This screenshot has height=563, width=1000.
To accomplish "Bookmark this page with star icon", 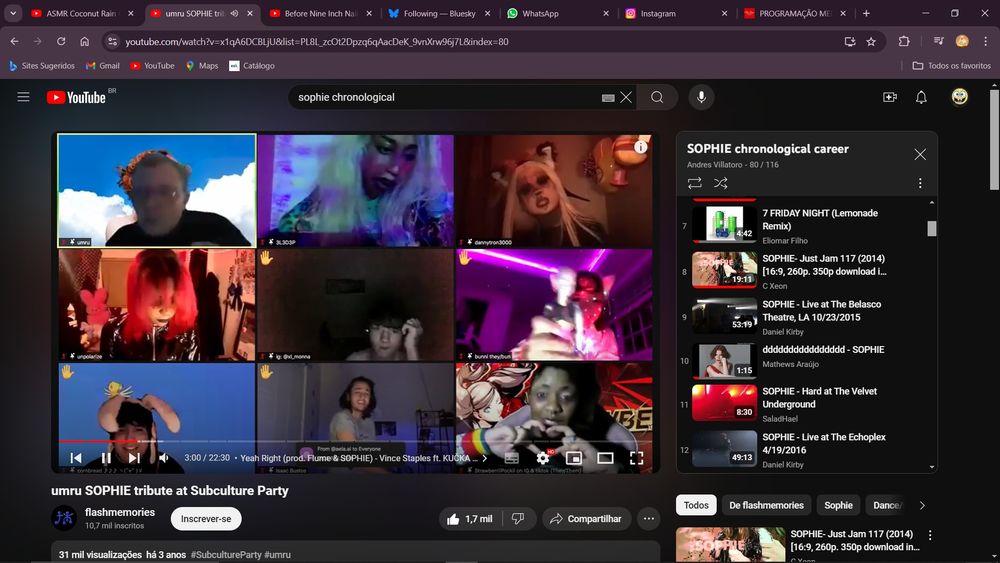I will pyautogui.click(x=871, y=41).
